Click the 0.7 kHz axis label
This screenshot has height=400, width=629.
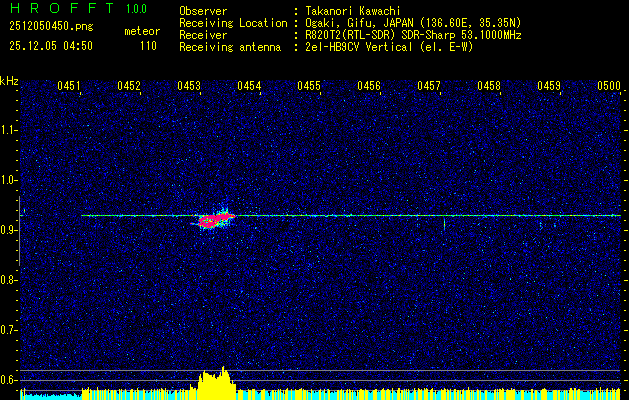9,330
